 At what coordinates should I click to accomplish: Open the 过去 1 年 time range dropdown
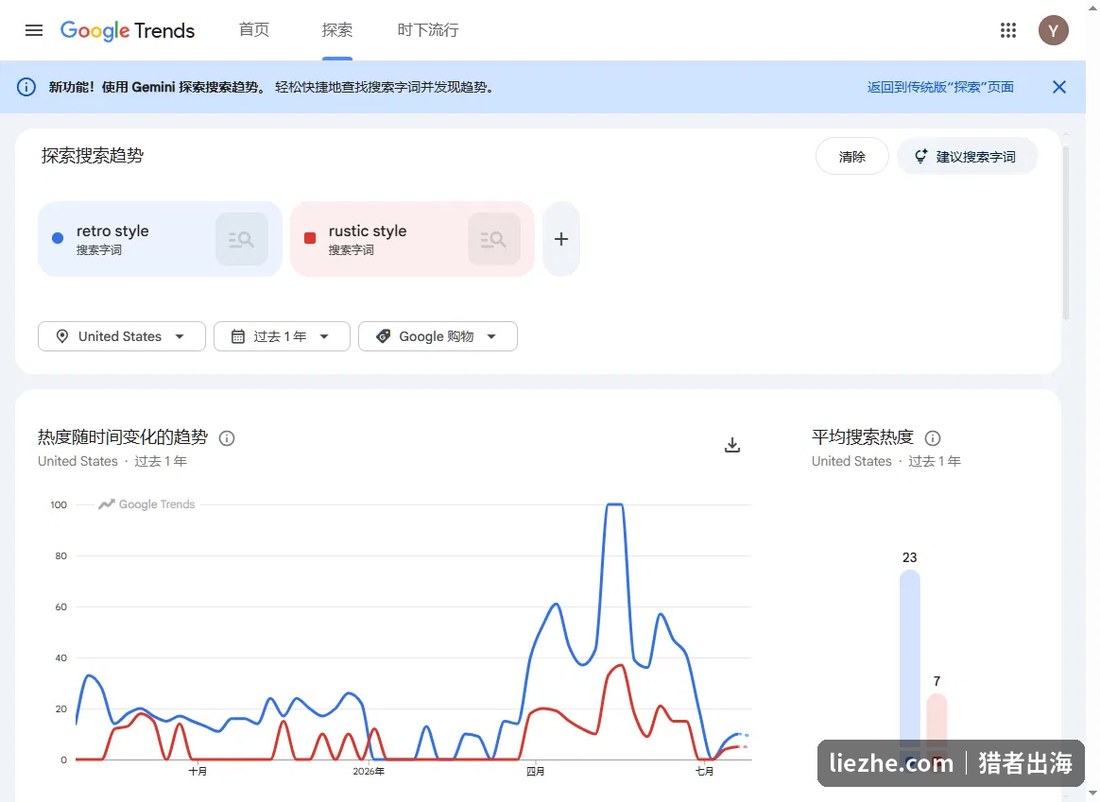pyautogui.click(x=282, y=336)
